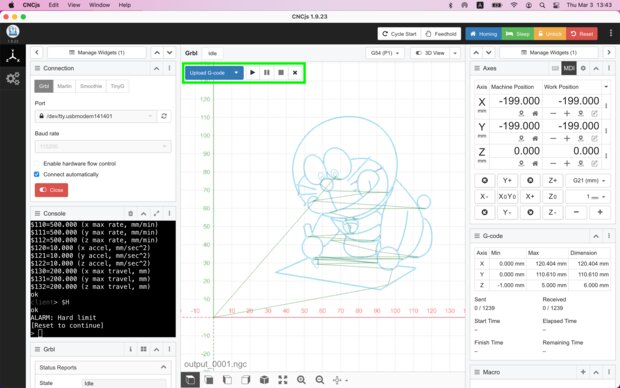This screenshot has width=620, height=388.
Task: Put the machine to Sleep
Action: click(x=518, y=34)
